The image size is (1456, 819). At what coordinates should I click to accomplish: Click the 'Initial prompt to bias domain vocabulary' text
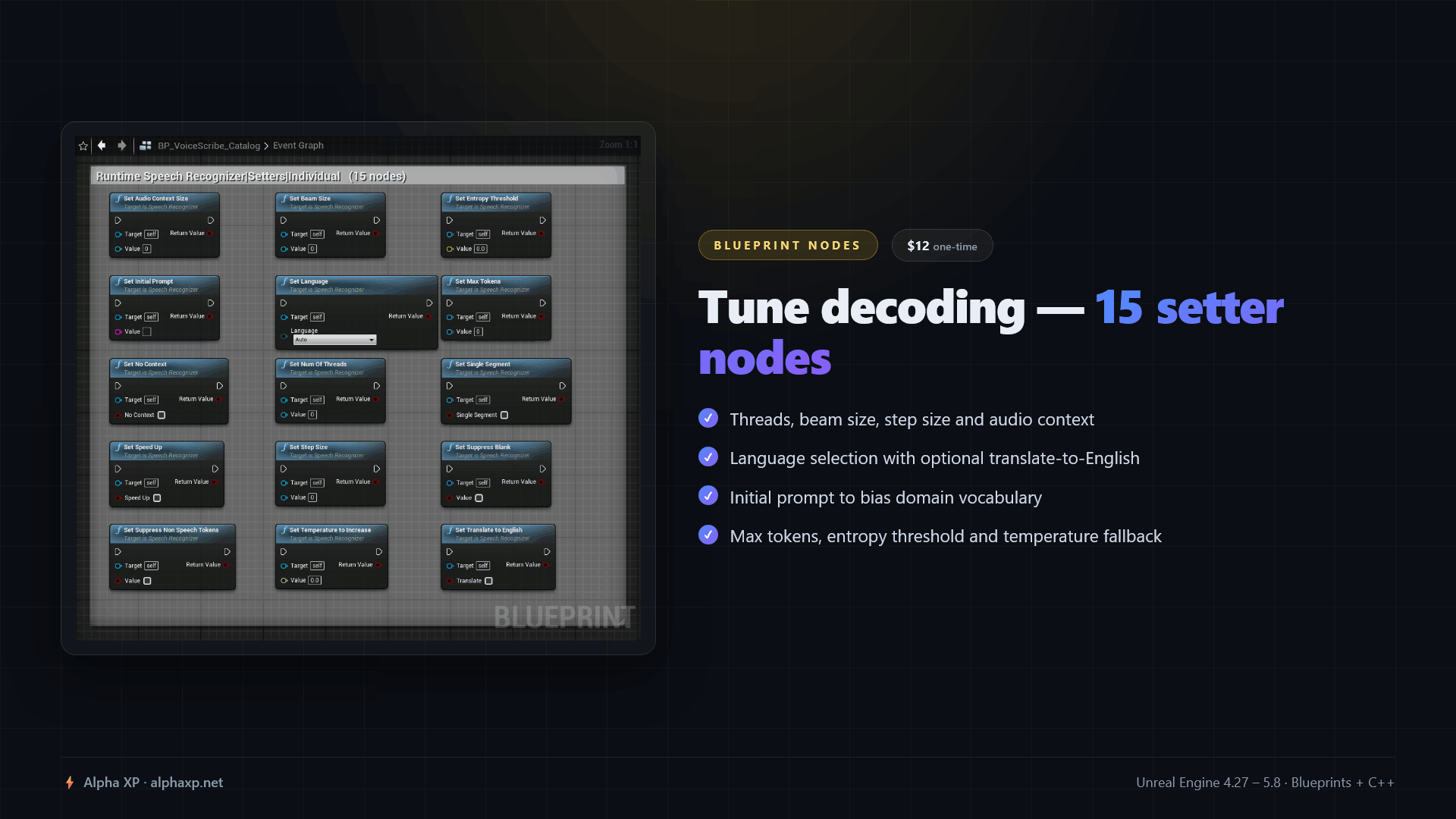pos(886,497)
